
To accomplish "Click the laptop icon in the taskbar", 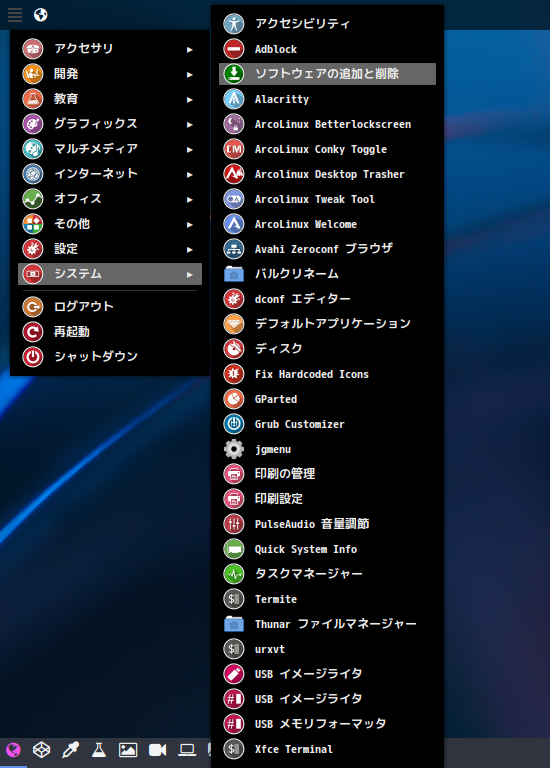I will [x=187, y=750].
